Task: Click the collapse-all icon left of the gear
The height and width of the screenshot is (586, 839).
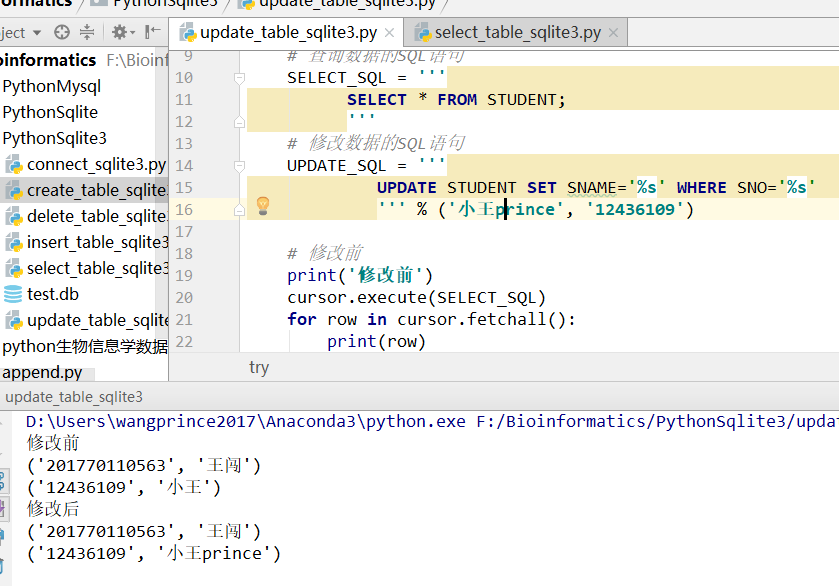Action: (88, 32)
